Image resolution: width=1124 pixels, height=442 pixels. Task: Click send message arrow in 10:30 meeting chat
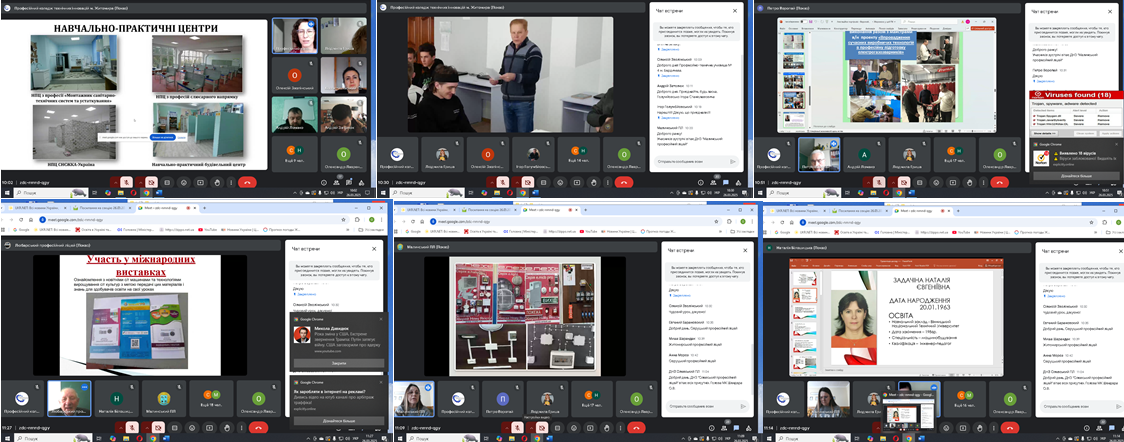[x=733, y=161]
